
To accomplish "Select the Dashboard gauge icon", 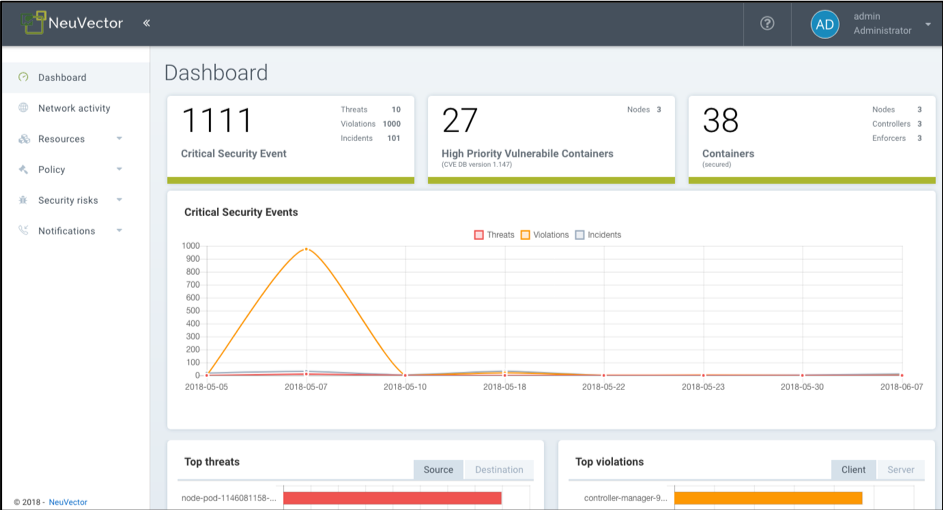I will pos(23,77).
